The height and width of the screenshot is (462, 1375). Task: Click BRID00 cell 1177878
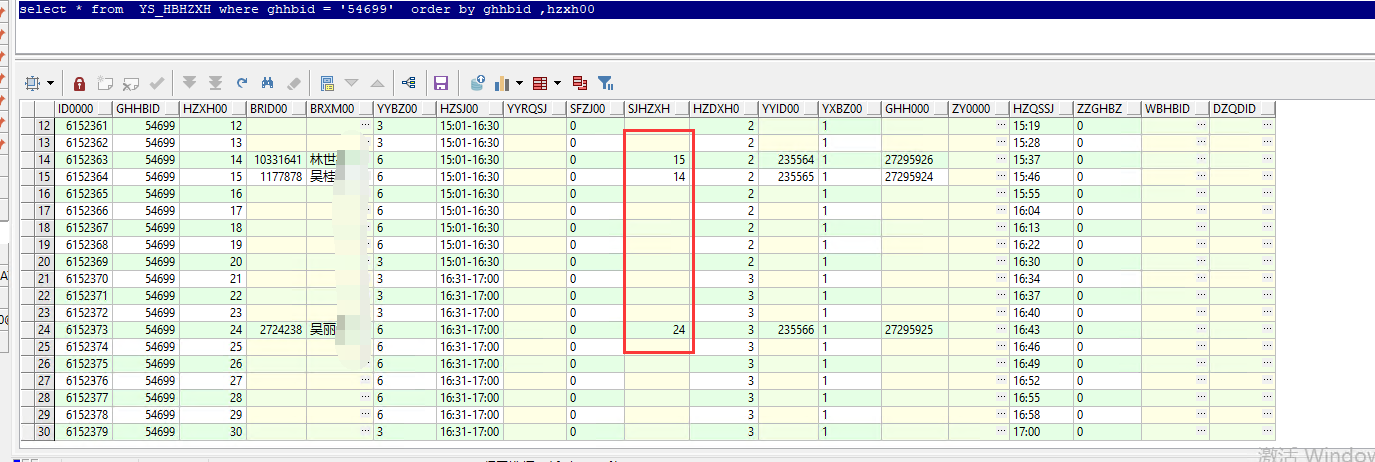coord(276,177)
